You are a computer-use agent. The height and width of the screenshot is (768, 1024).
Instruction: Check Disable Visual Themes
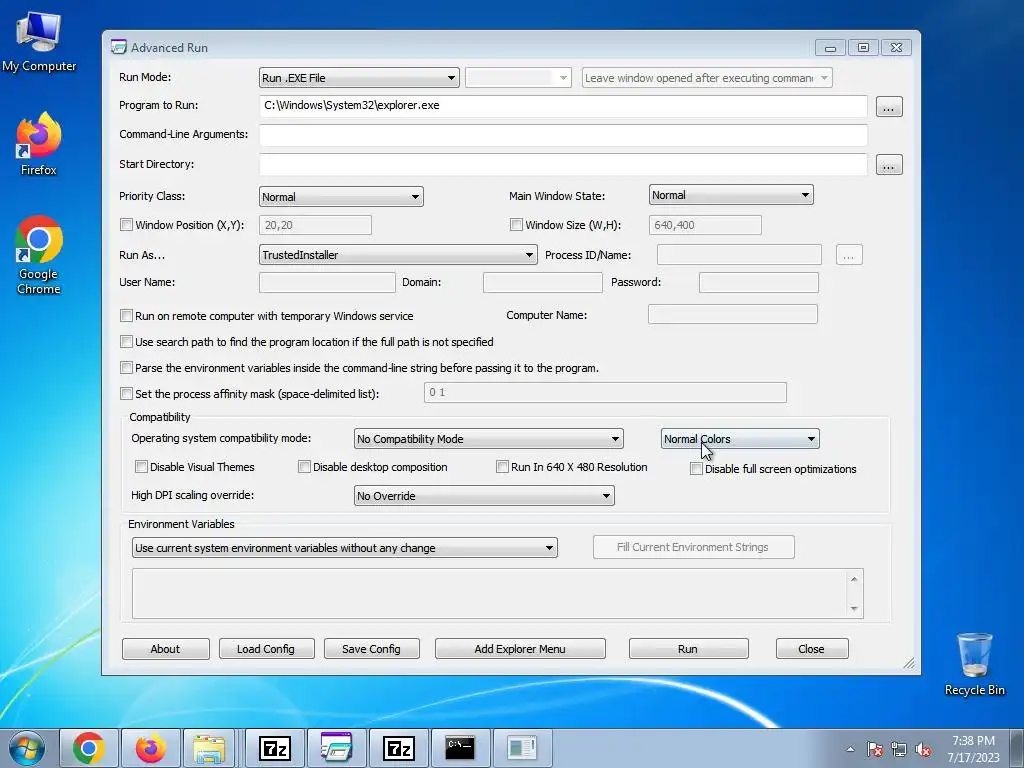click(141, 466)
